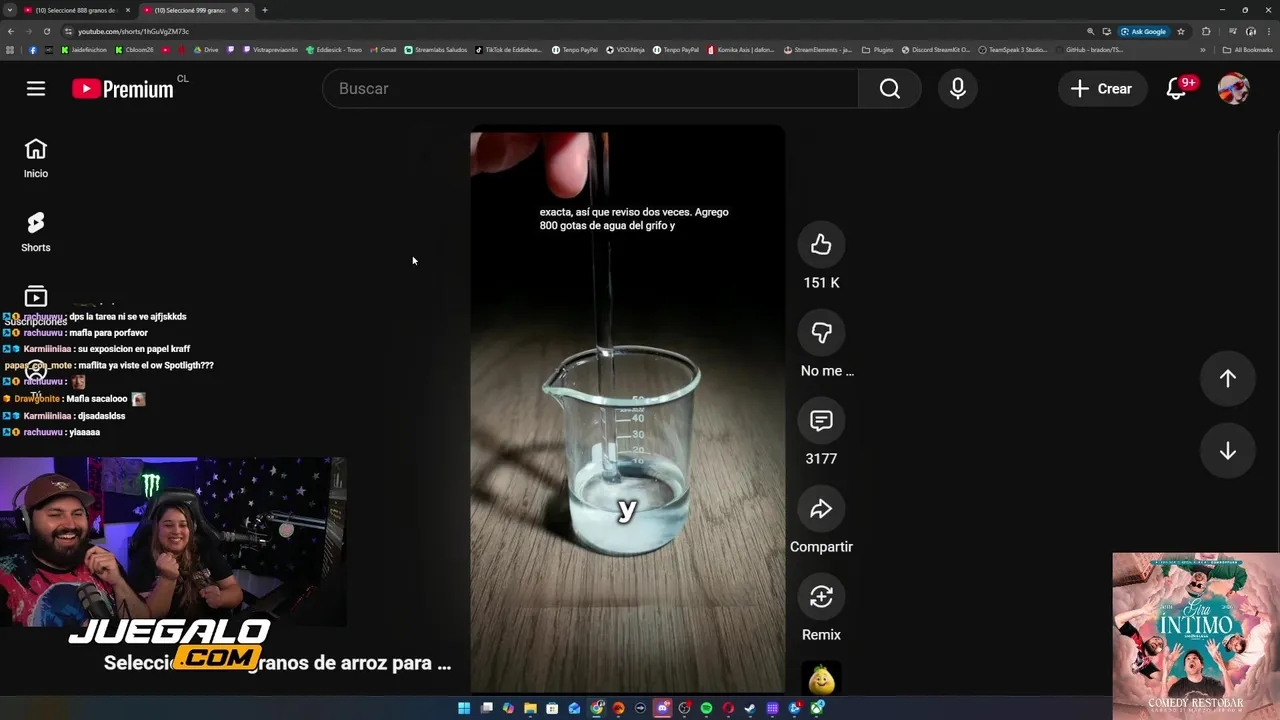The height and width of the screenshot is (720, 1280).
Task: Open the Apps grid in bookmarks bar
Action: [10, 50]
